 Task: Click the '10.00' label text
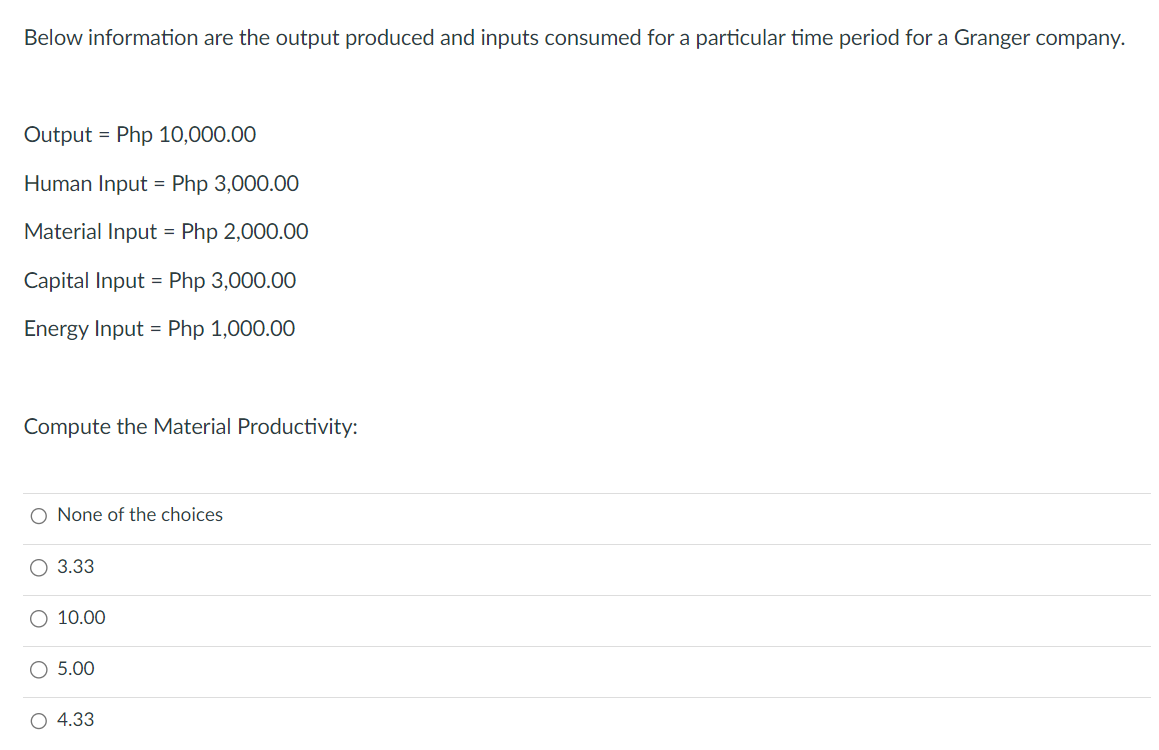pos(80,618)
